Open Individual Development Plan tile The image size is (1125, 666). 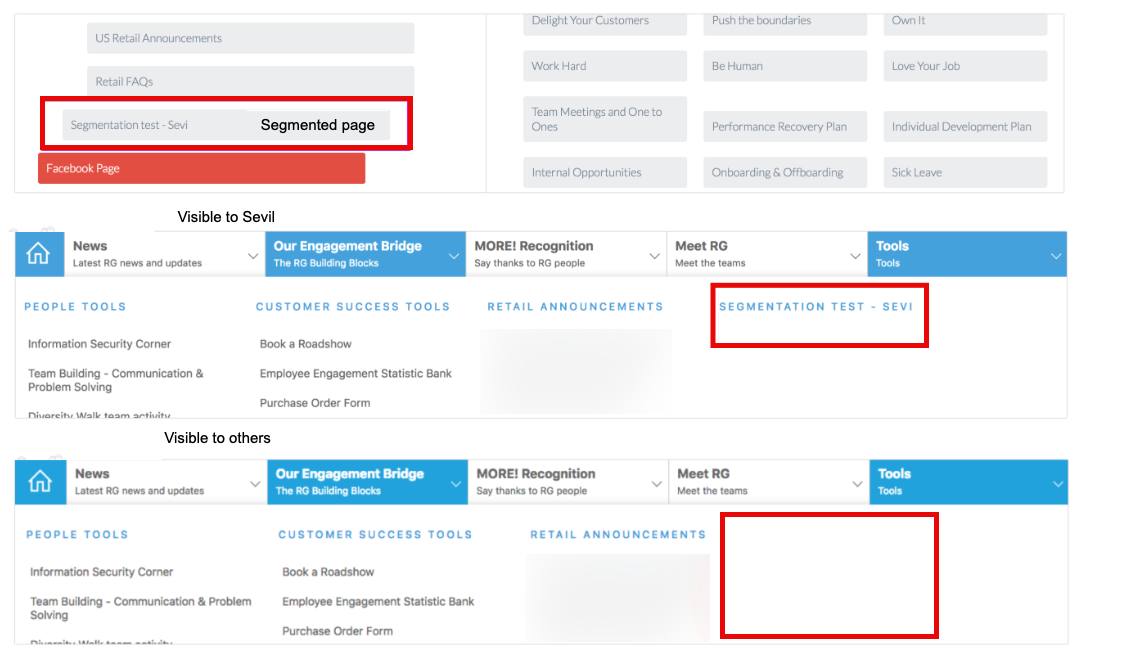pyautogui.click(x=968, y=127)
